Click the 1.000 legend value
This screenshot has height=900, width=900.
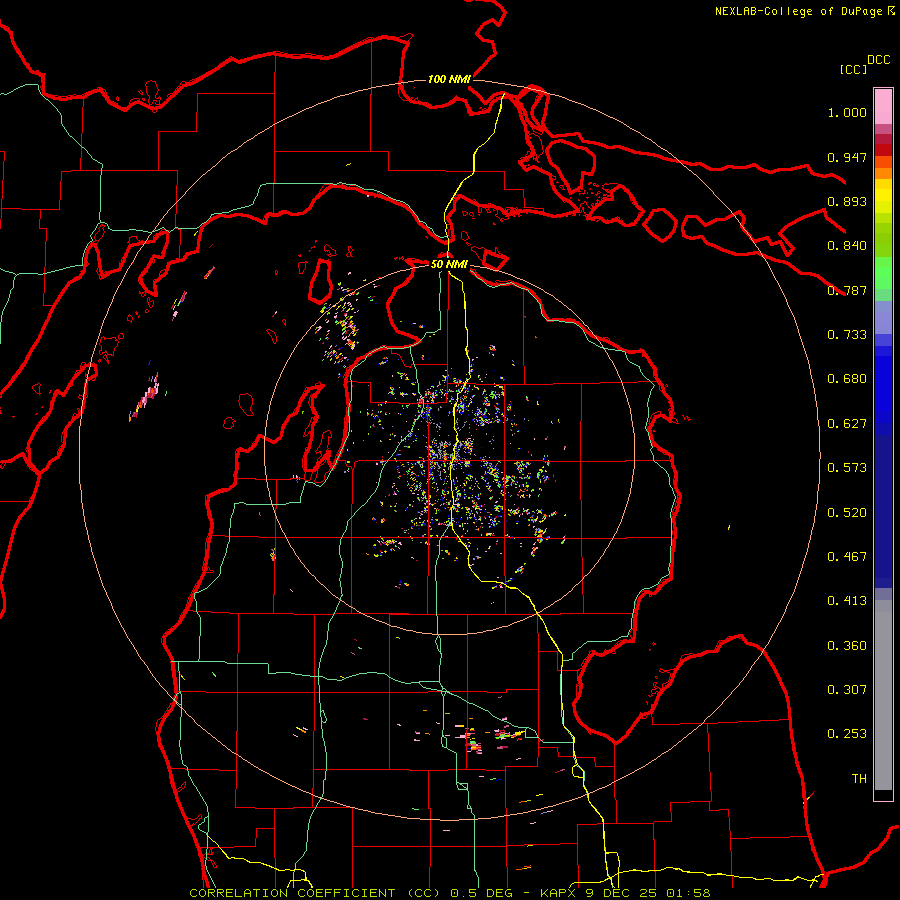tap(847, 112)
